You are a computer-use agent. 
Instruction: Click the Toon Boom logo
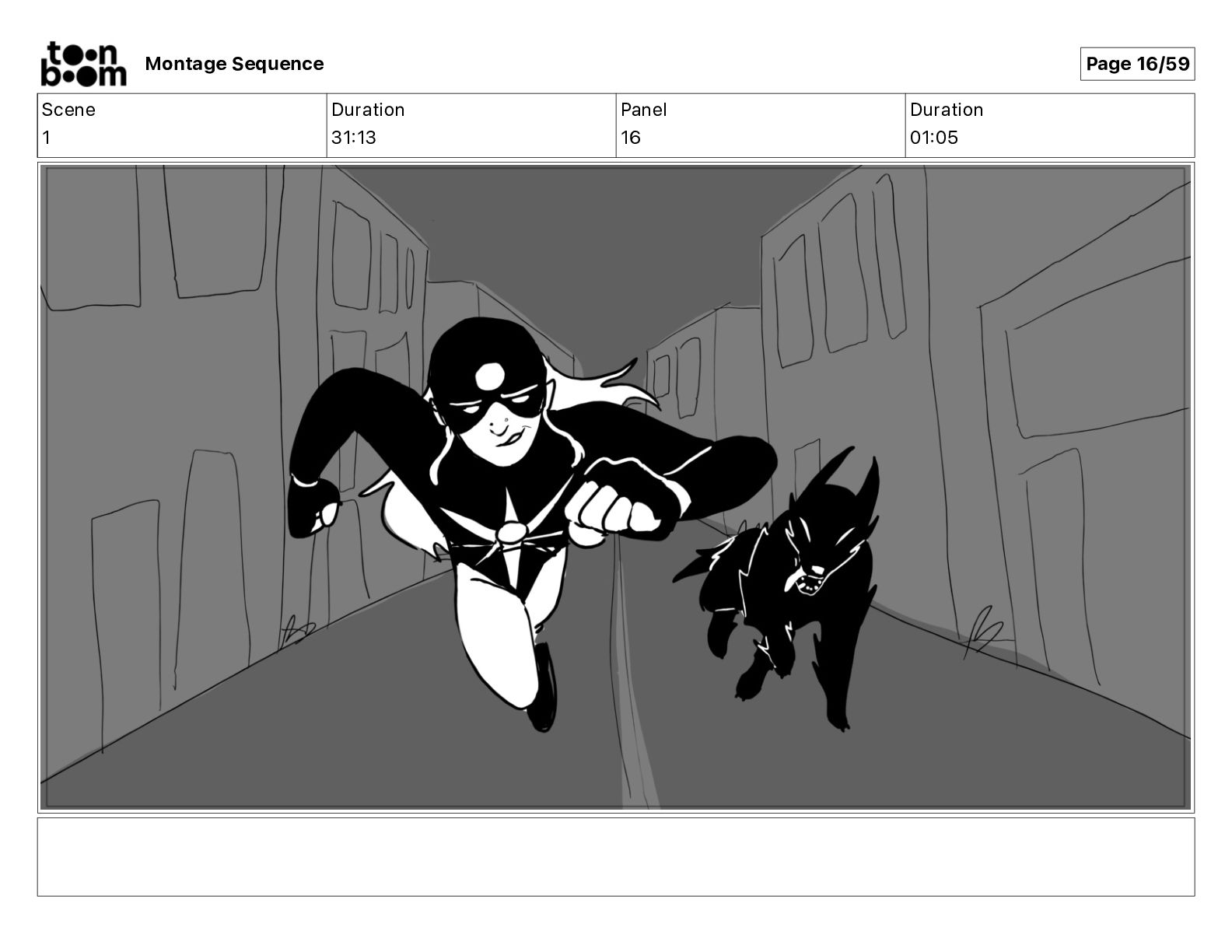tap(83, 63)
